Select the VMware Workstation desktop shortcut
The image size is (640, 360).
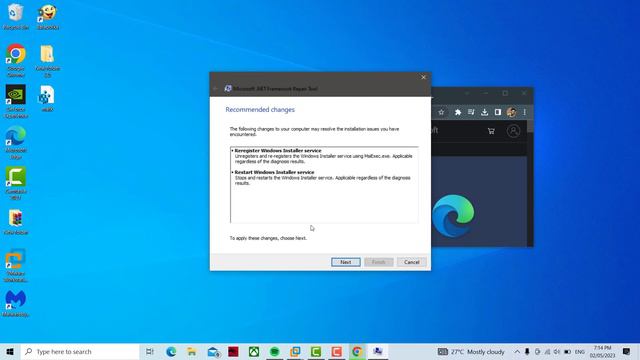(16, 265)
